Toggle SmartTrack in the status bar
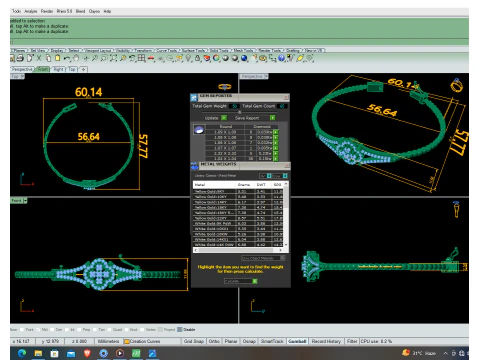 click(x=272, y=341)
